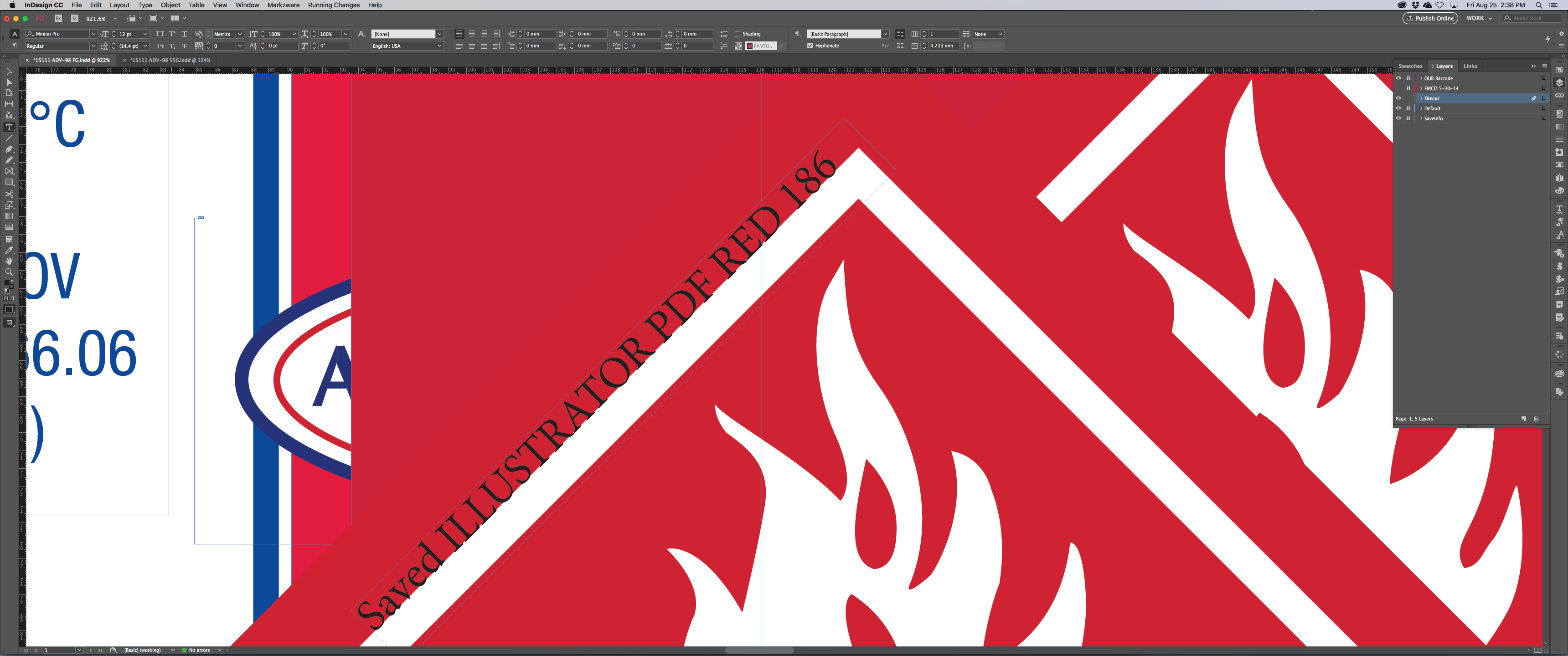
Task: Click the shading color swatch
Action: coord(750,46)
